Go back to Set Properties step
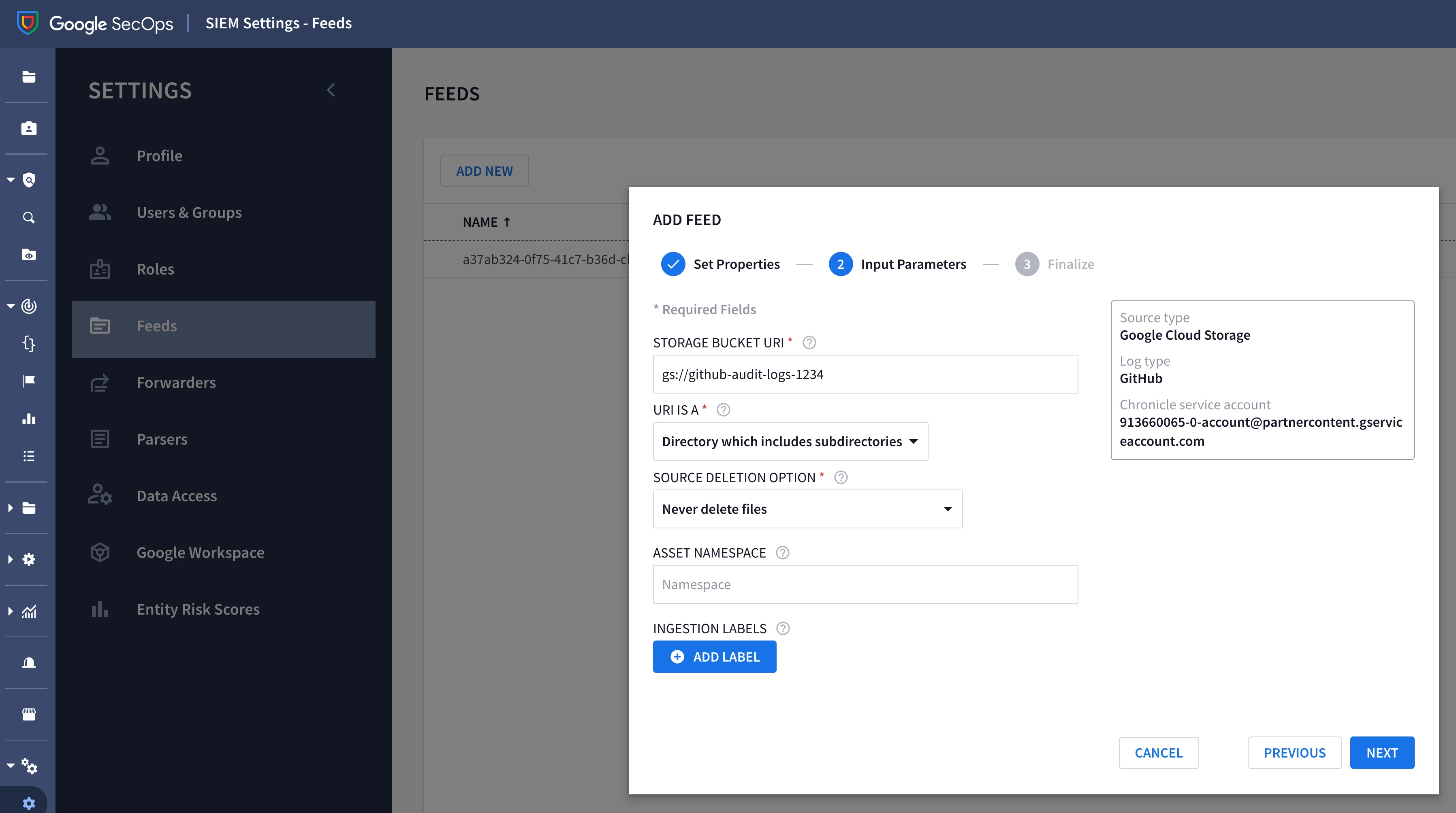Screen dimensions: 1456x813 tap(721, 264)
